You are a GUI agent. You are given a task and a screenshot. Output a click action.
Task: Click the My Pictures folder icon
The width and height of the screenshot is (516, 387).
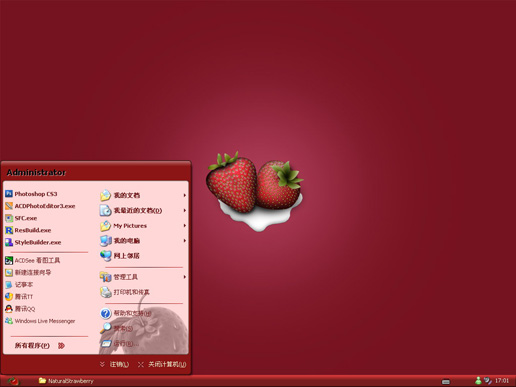(x=105, y=226)
